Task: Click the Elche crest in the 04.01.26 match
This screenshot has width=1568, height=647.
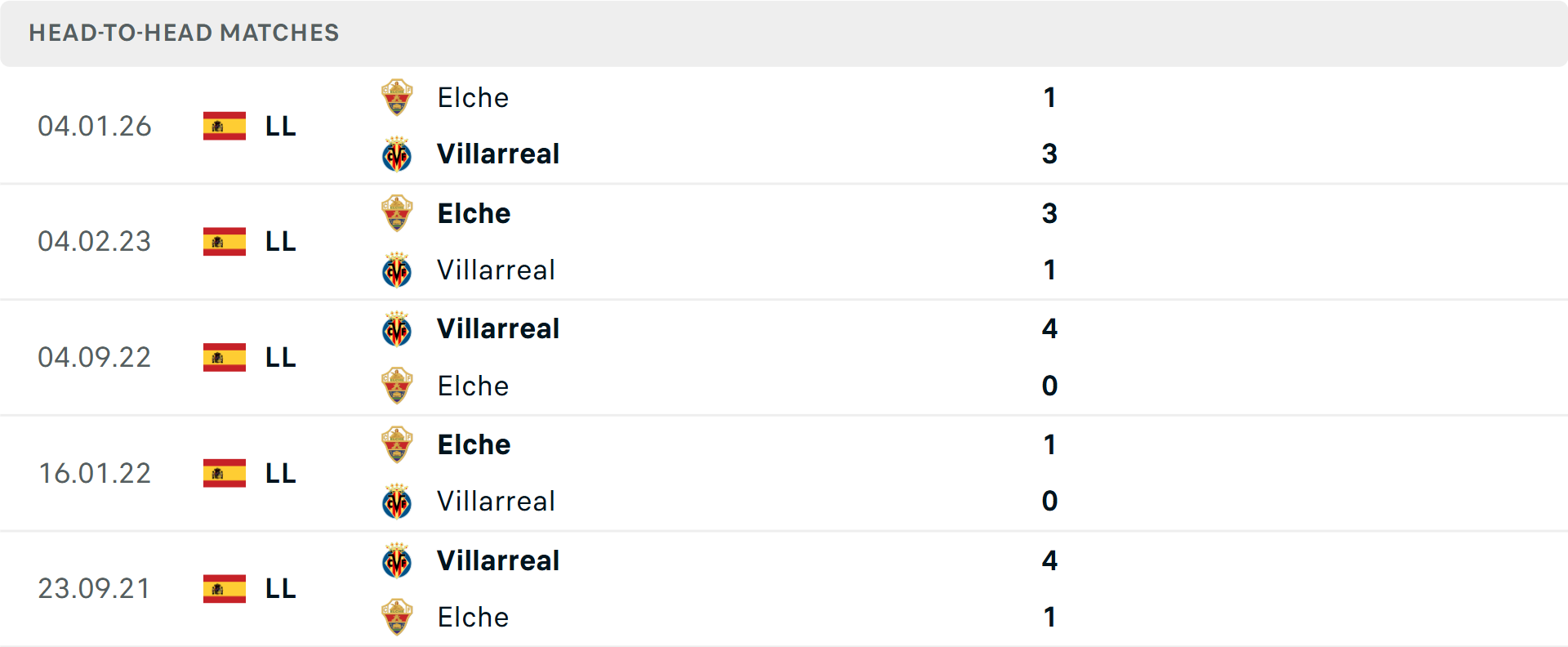Action: click(x=397, y=97)
